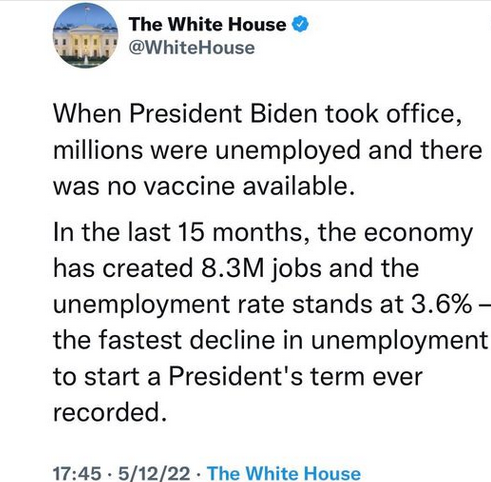Screen dimensions: 491x482
Task: Click the words "to start a President's term"
Action: (x=207, y=377)
